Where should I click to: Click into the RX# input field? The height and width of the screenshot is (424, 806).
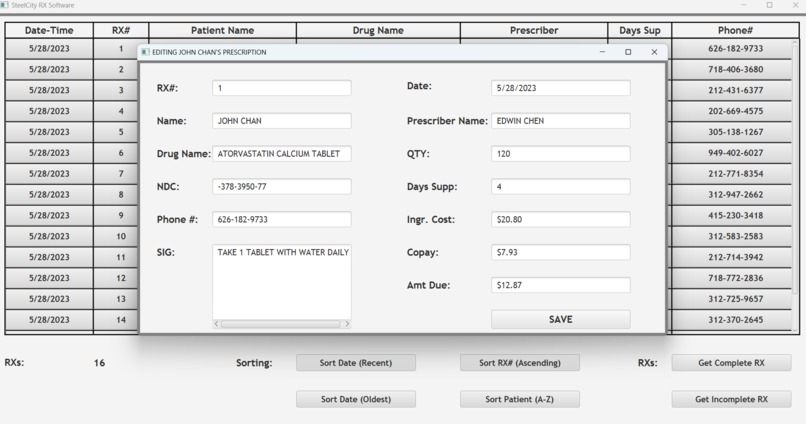[x=282, y=88]
